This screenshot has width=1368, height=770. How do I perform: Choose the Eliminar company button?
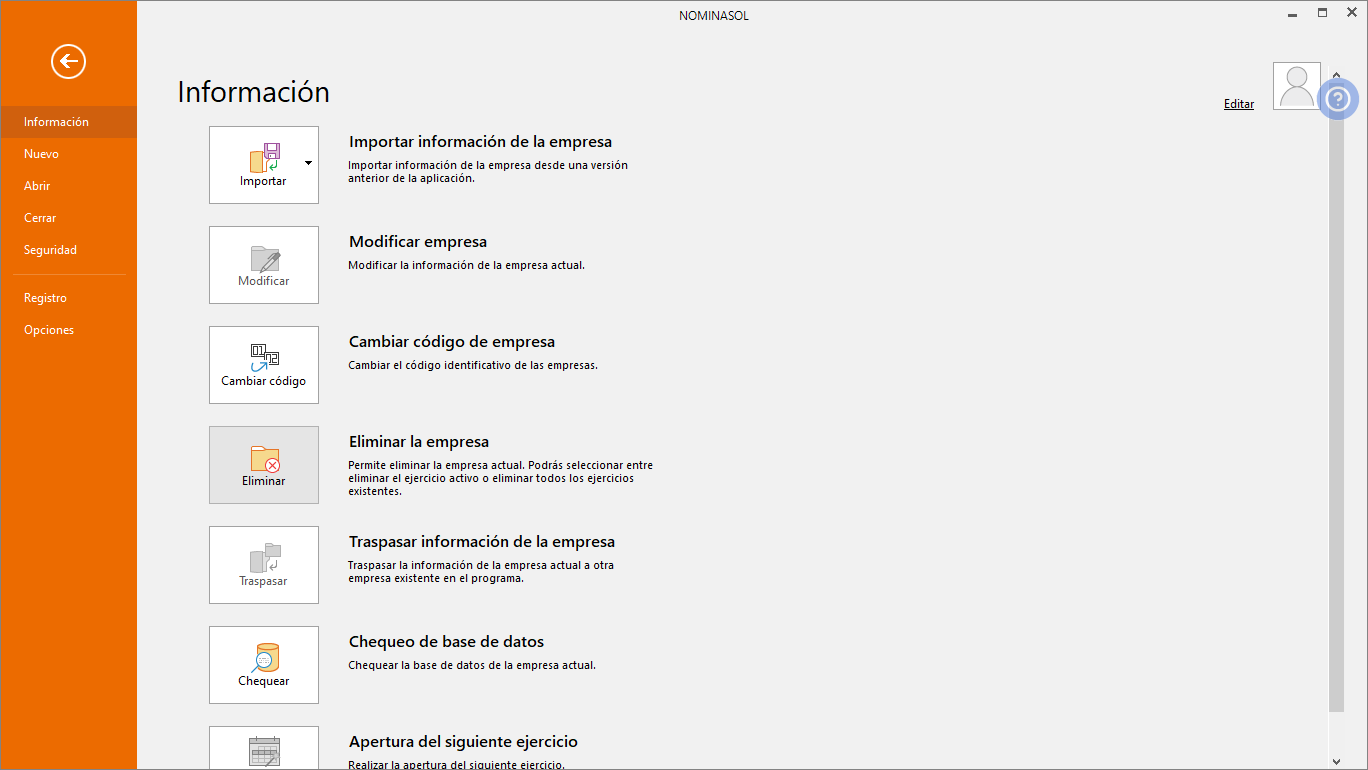pyautogui.click(x=264, y=465)
